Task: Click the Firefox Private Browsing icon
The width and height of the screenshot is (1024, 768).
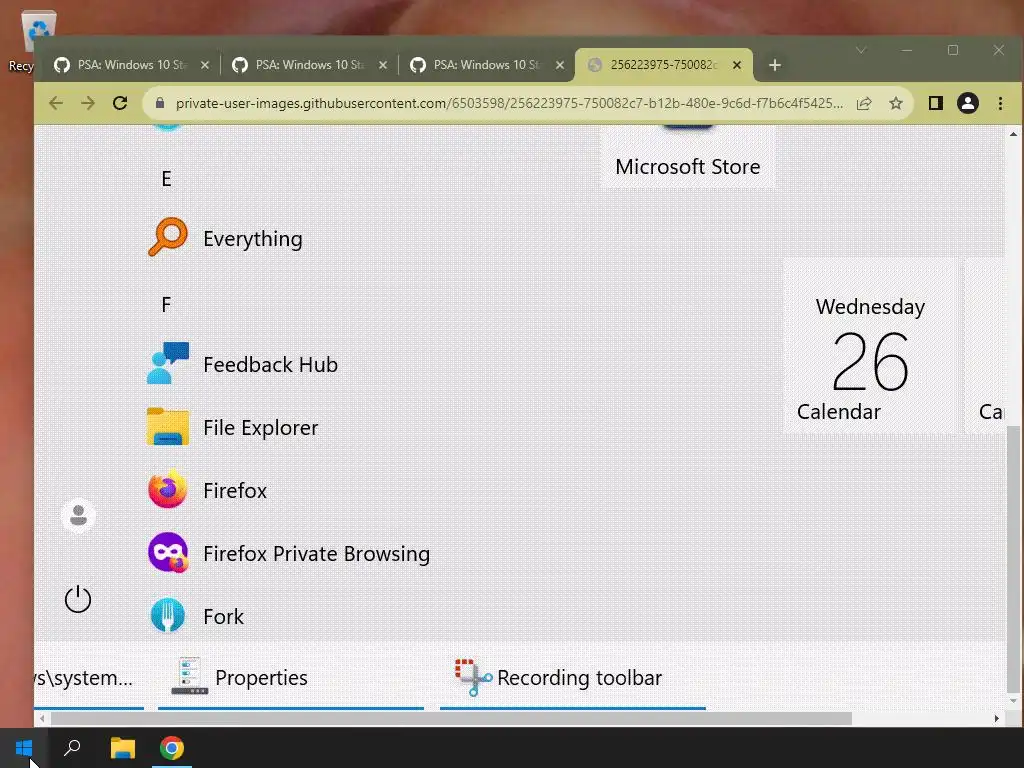Action: pos(168,552)
